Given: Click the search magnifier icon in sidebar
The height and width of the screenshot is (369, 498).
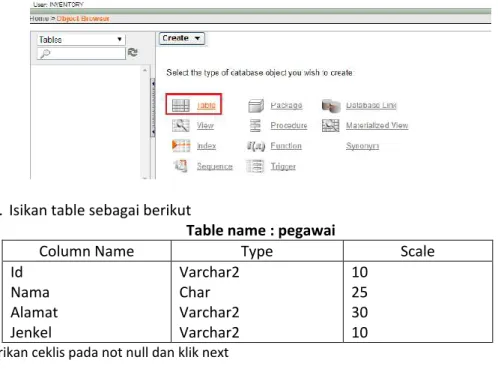Looking at the screenshot, I should [x=45, y=54].
